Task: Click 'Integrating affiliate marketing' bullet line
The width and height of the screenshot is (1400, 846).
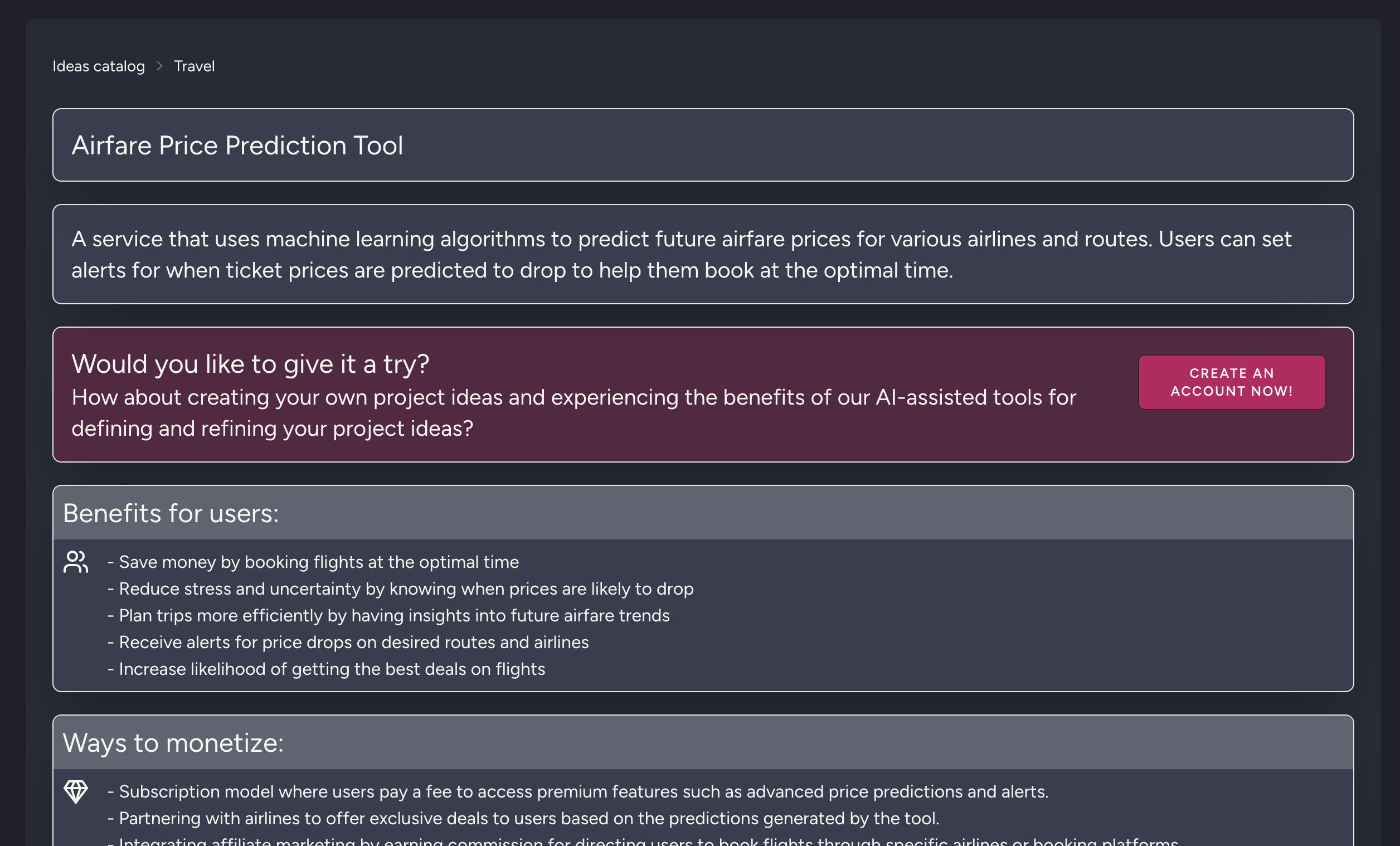Action: [643, 840]
